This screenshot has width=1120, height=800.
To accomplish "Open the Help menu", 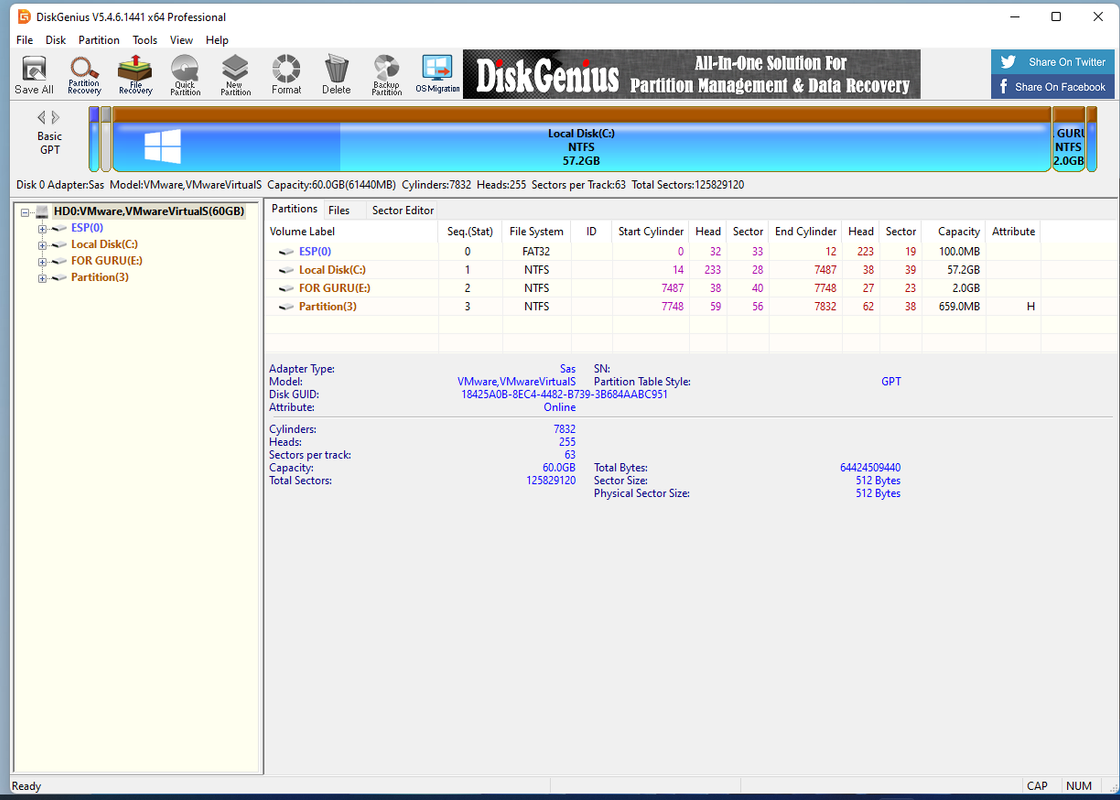I will tap(217, 40).
